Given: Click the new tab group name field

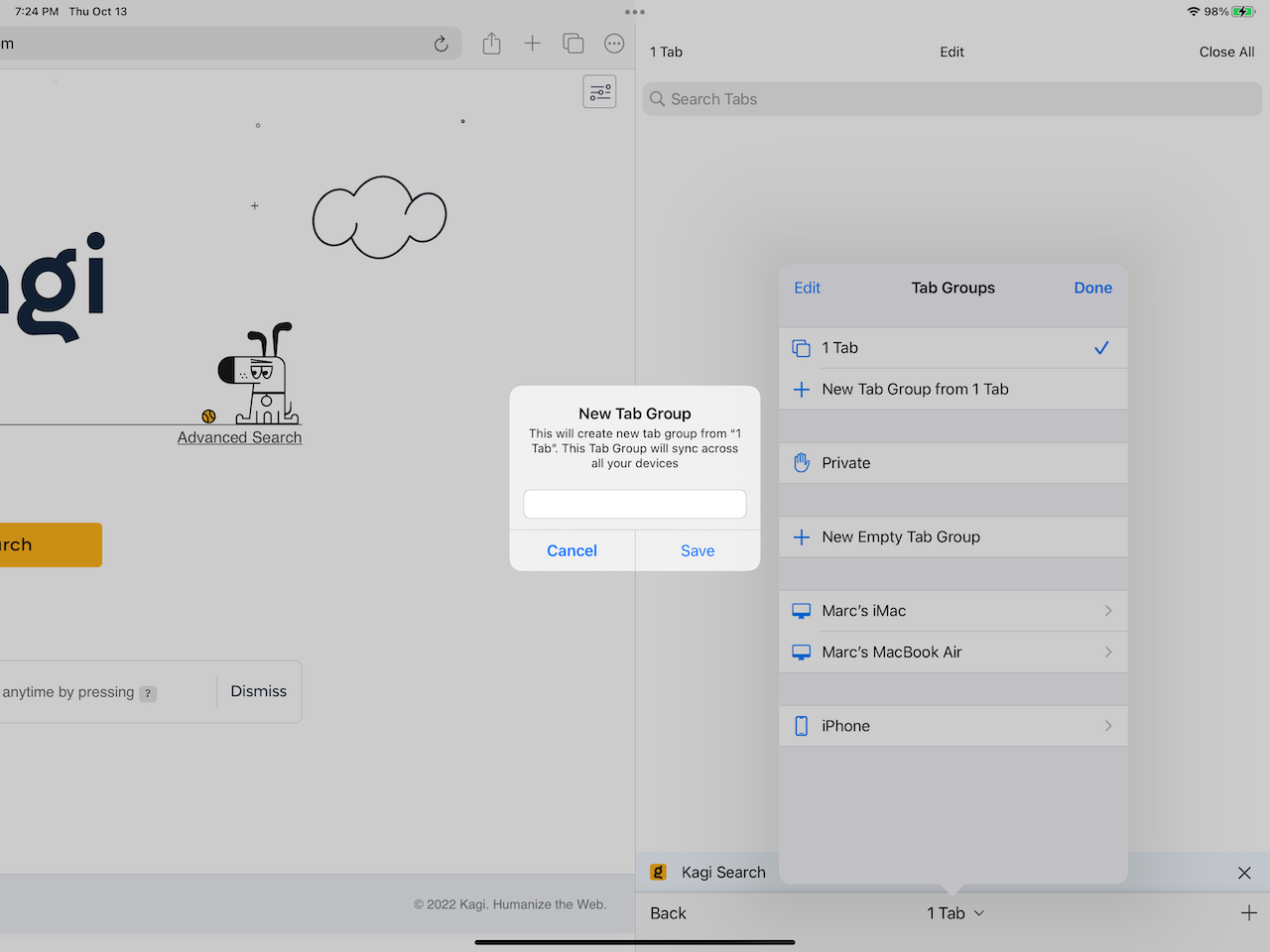Looking at the screenshot, I should 634,504.
